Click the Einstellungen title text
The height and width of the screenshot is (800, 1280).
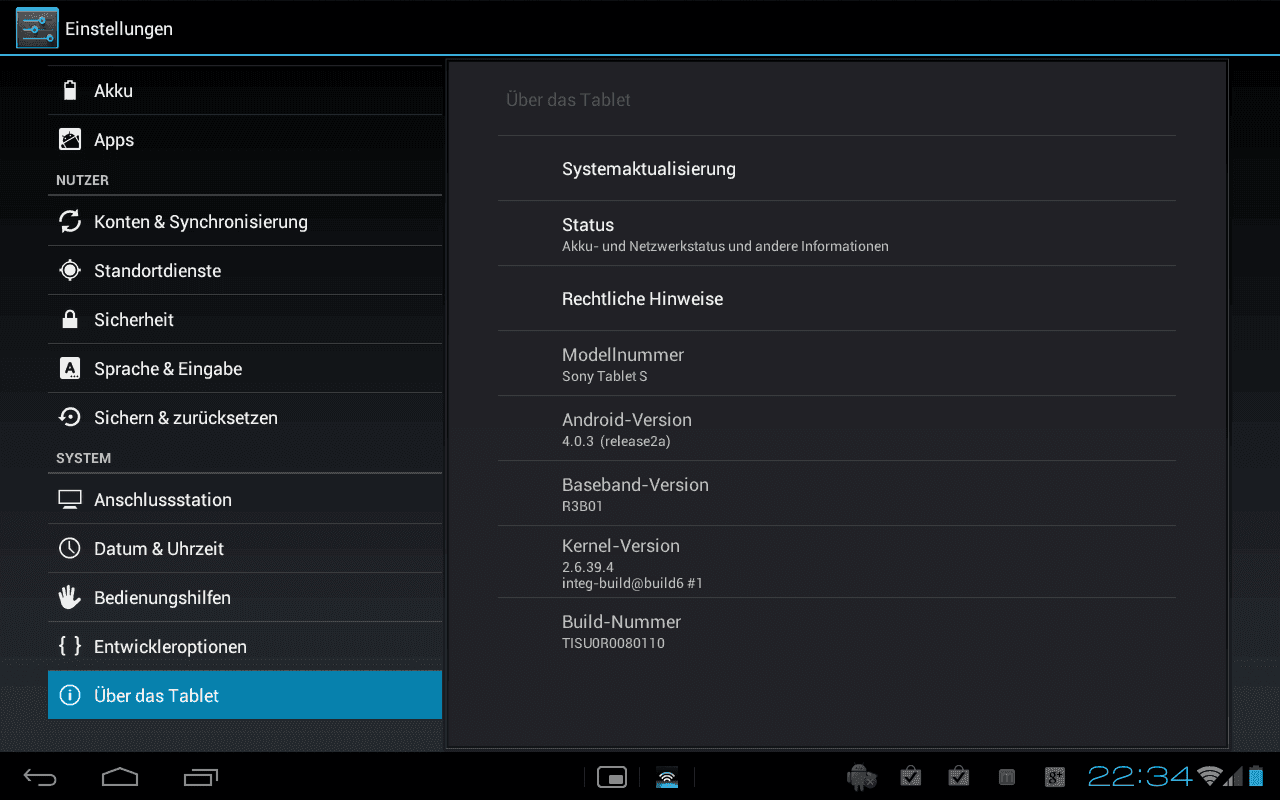(119, 29)
